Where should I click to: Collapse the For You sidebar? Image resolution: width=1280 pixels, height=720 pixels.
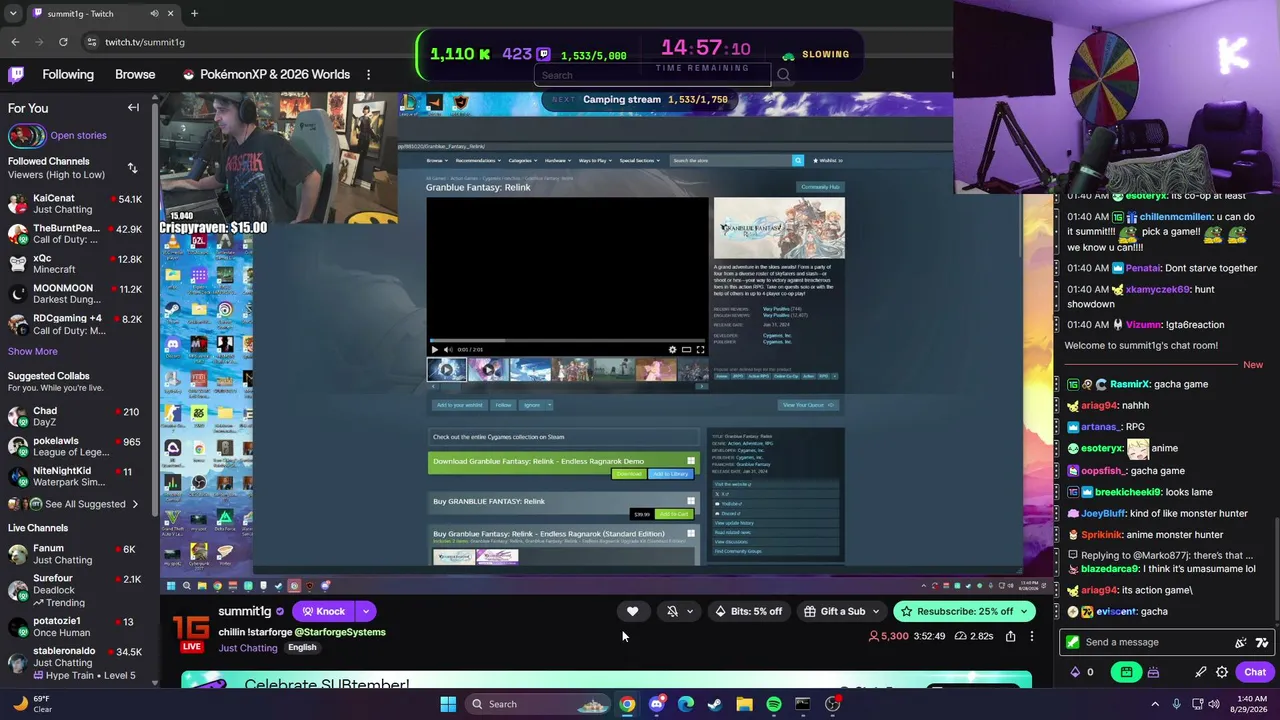point(133,108)
